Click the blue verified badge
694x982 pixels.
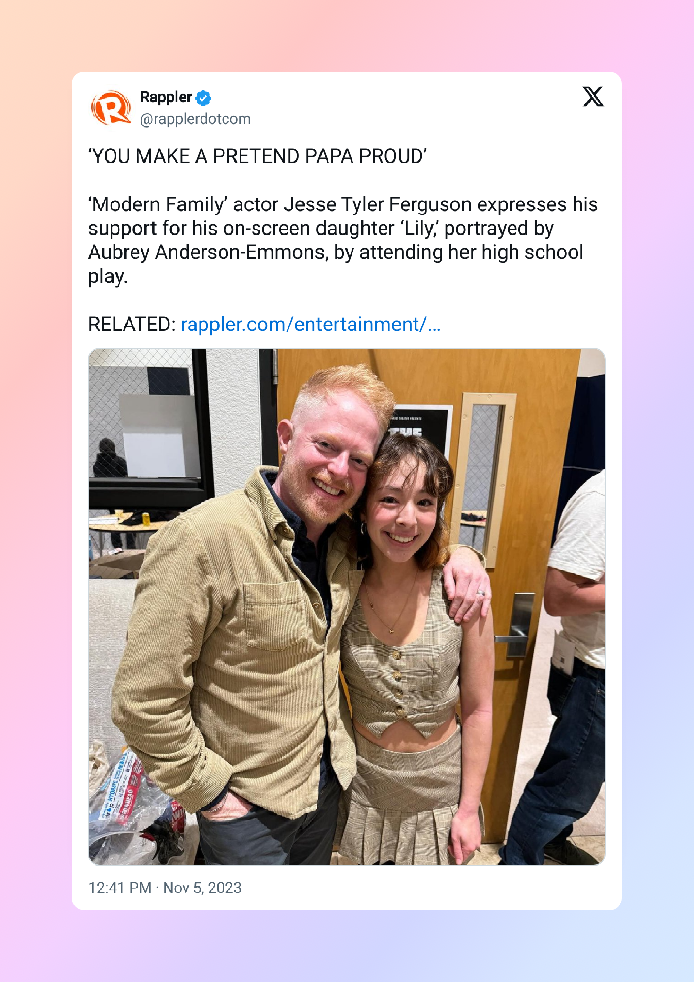(x=203, y=98)
